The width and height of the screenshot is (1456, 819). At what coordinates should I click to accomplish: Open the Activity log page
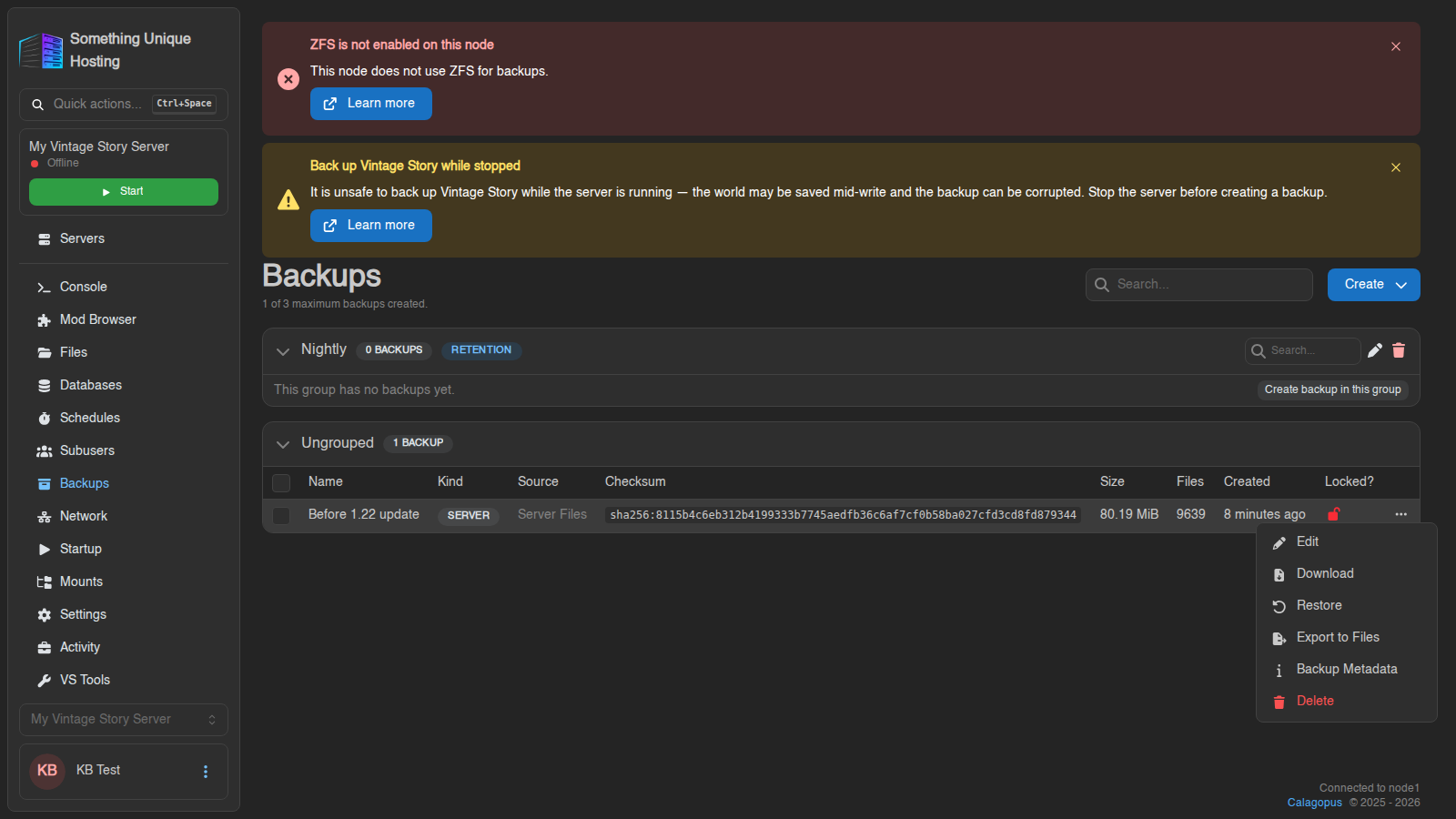[x=124, y=647]
